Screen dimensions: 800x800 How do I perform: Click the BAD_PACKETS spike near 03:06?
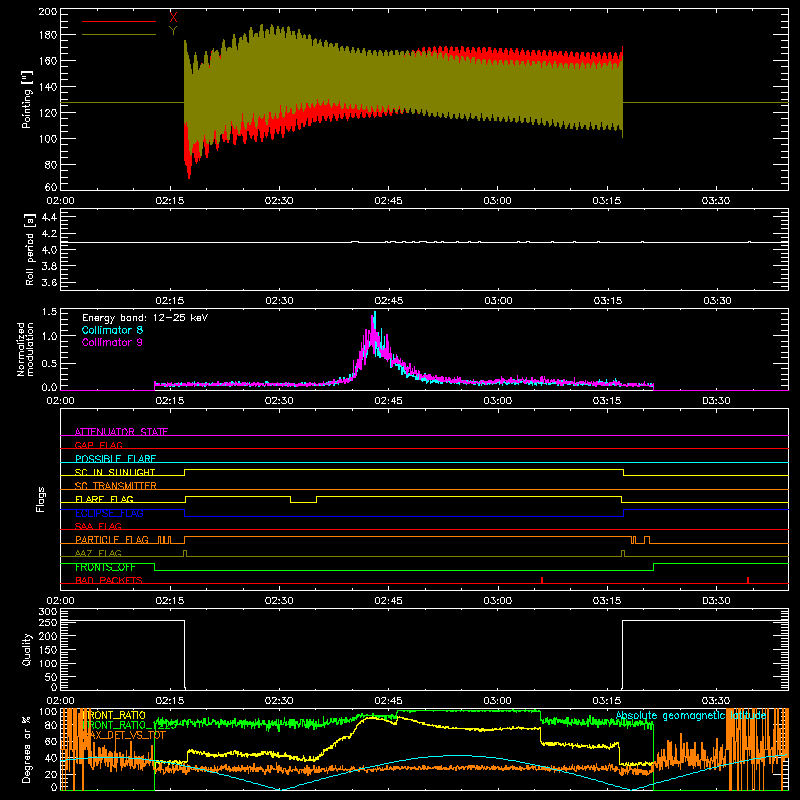click(542, 580)
